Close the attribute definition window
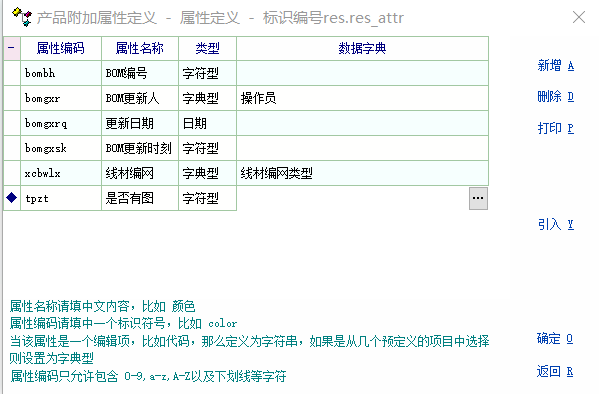 pyautogui.click(x=579, y=17)
